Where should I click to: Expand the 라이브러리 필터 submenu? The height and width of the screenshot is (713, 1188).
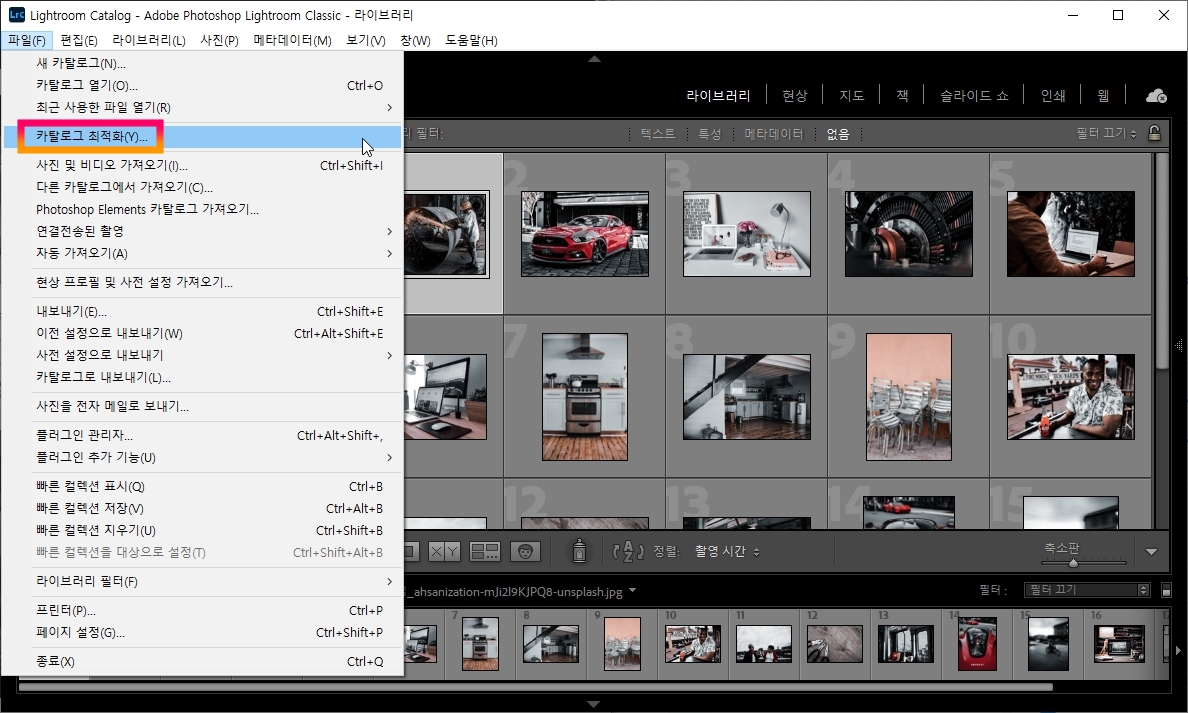202,581
